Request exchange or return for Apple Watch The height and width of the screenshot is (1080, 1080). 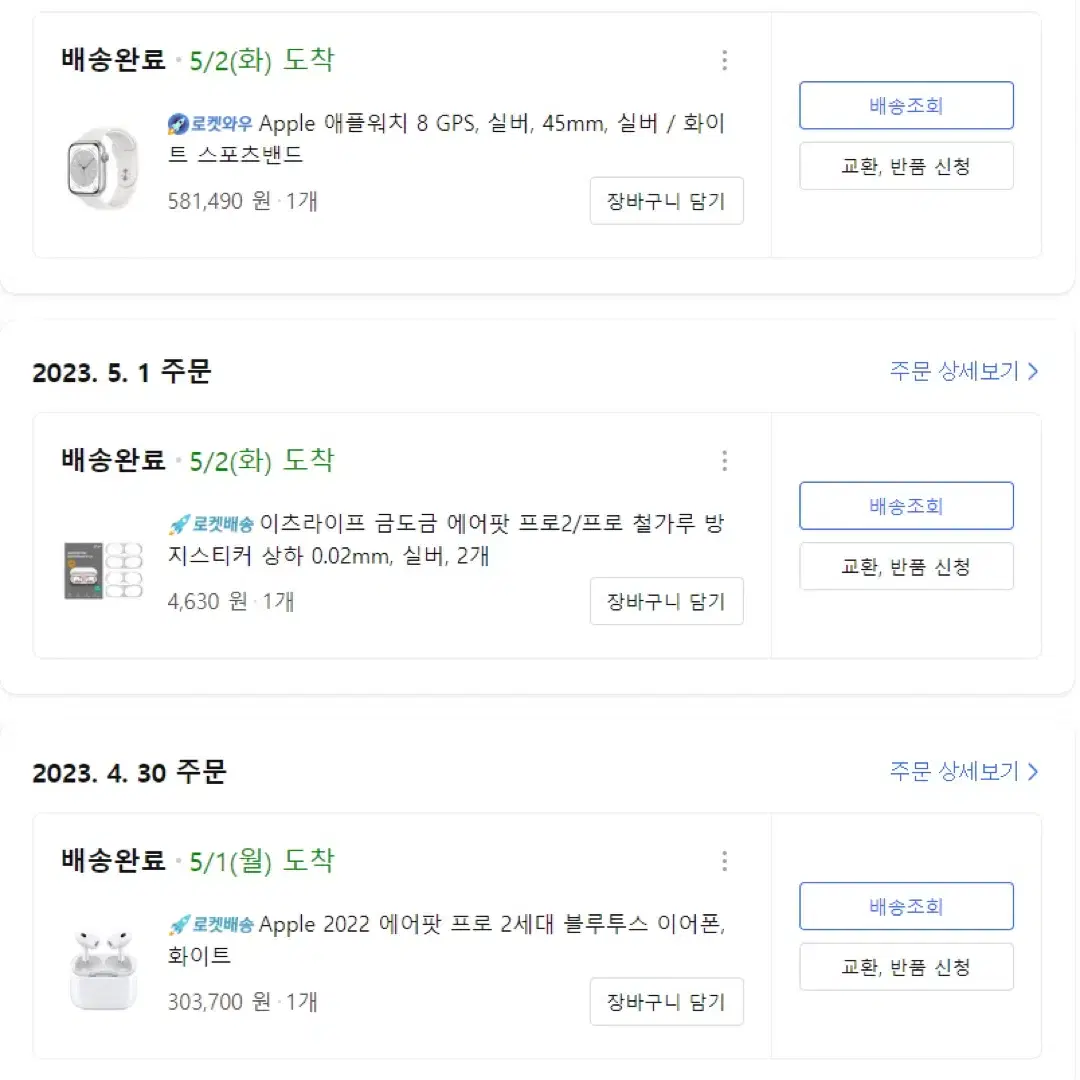coord(906,166)
